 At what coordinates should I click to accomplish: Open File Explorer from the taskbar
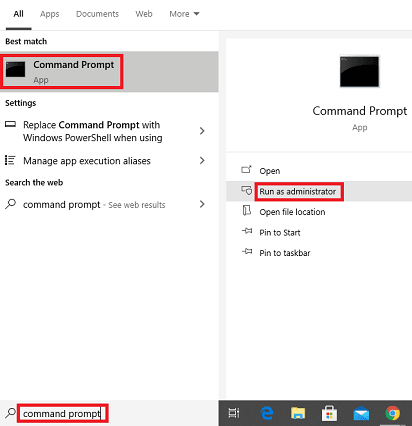298,413
